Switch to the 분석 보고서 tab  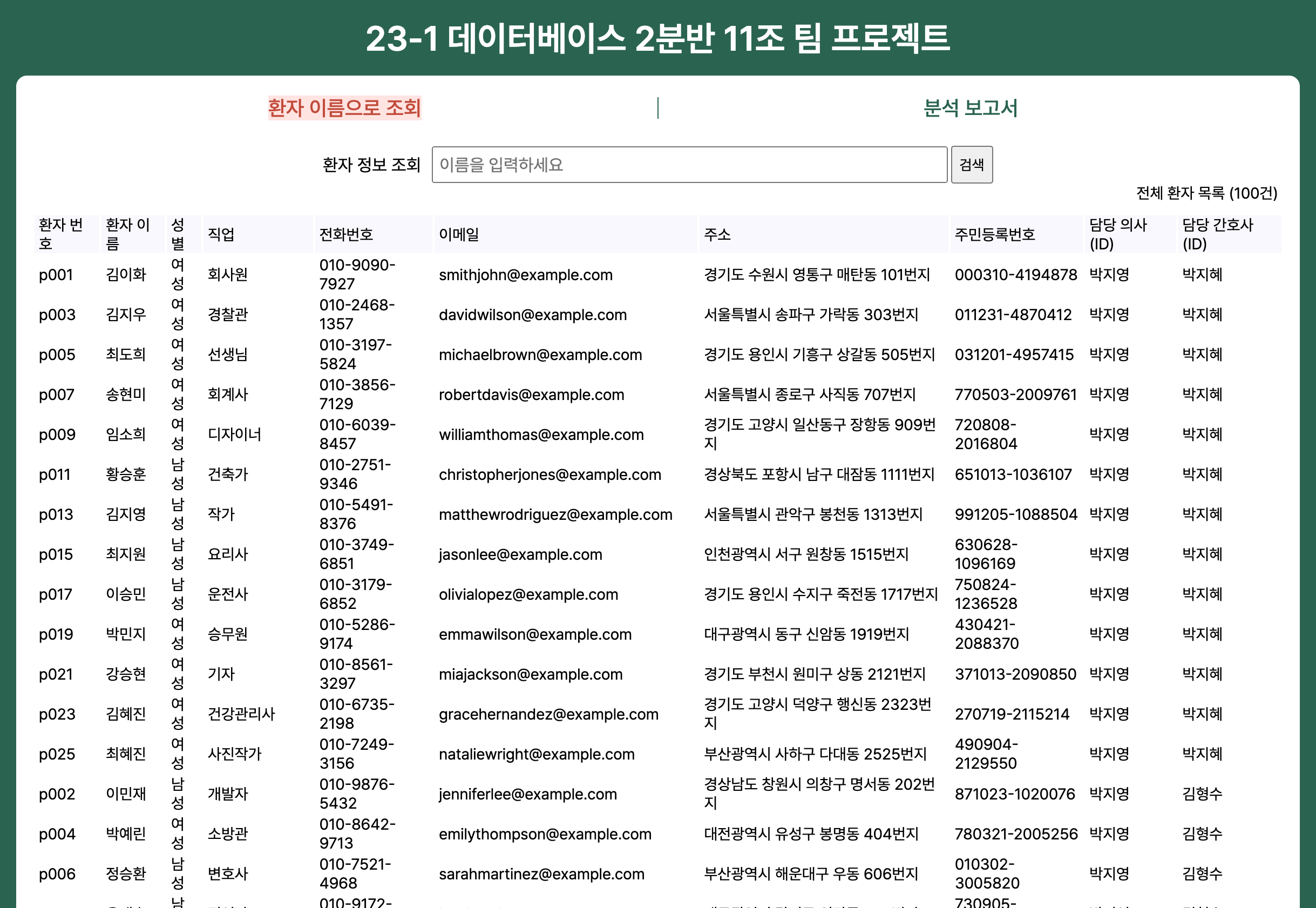tap(969, 109)
